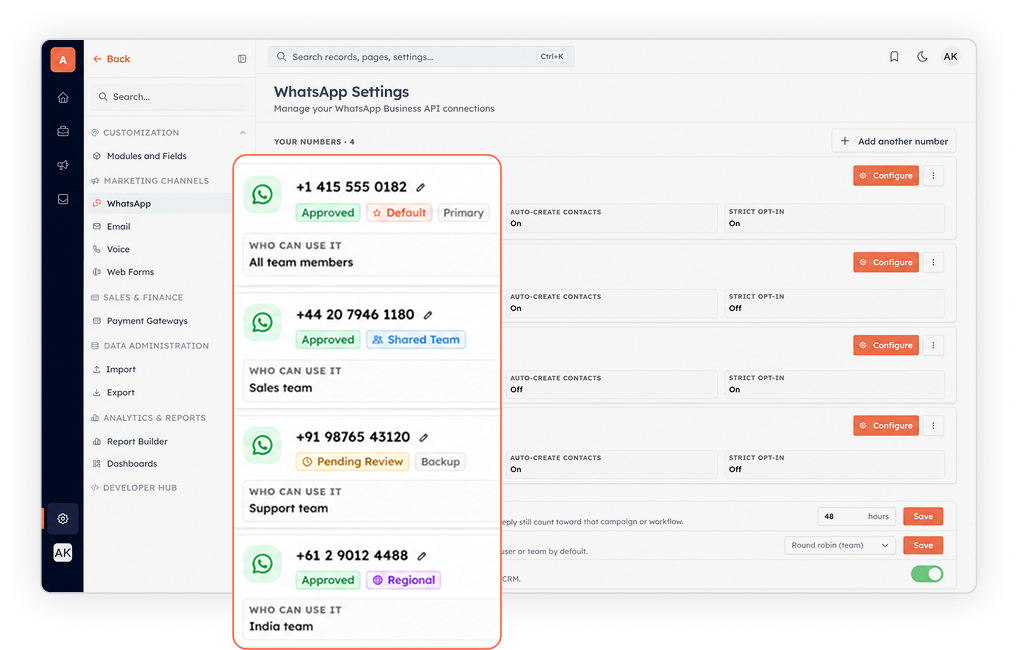Edit number +61 2 9012 4488 pencil
1018x650 pixels.
(422, 556)
